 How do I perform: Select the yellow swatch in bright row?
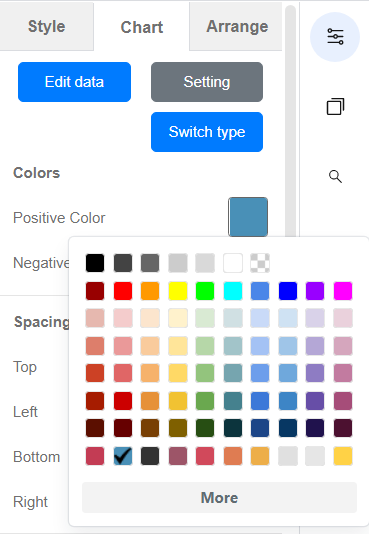pos(178,291)
